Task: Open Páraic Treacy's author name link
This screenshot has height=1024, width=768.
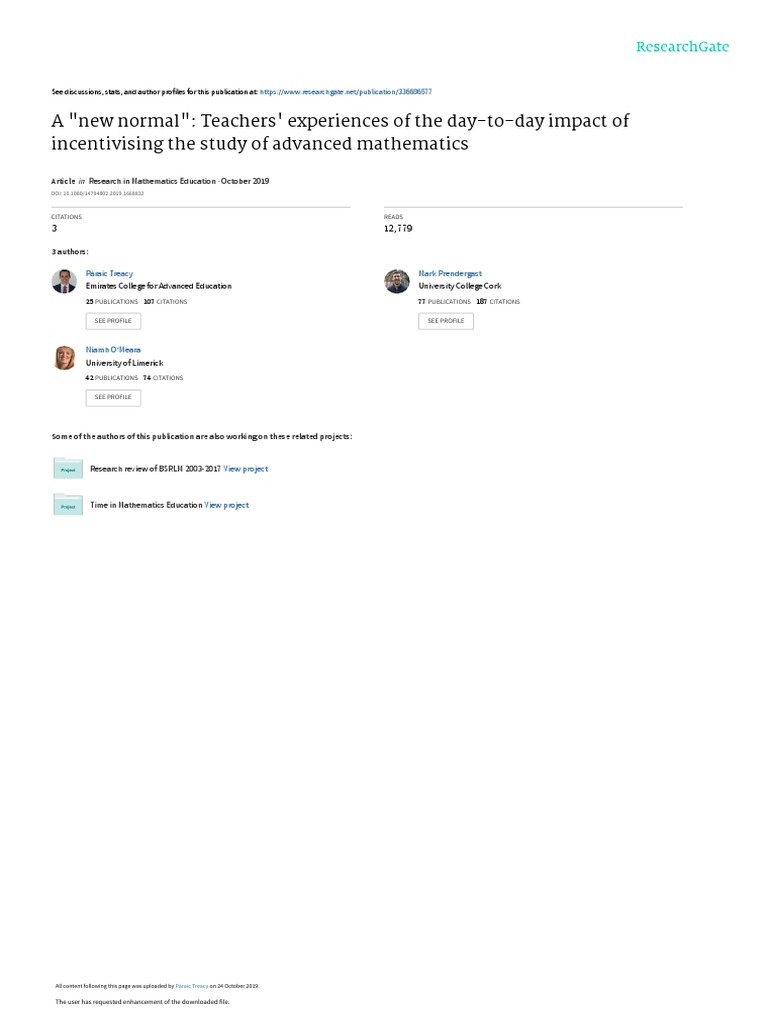Action: pyautogui.click(x=109, y=273)
